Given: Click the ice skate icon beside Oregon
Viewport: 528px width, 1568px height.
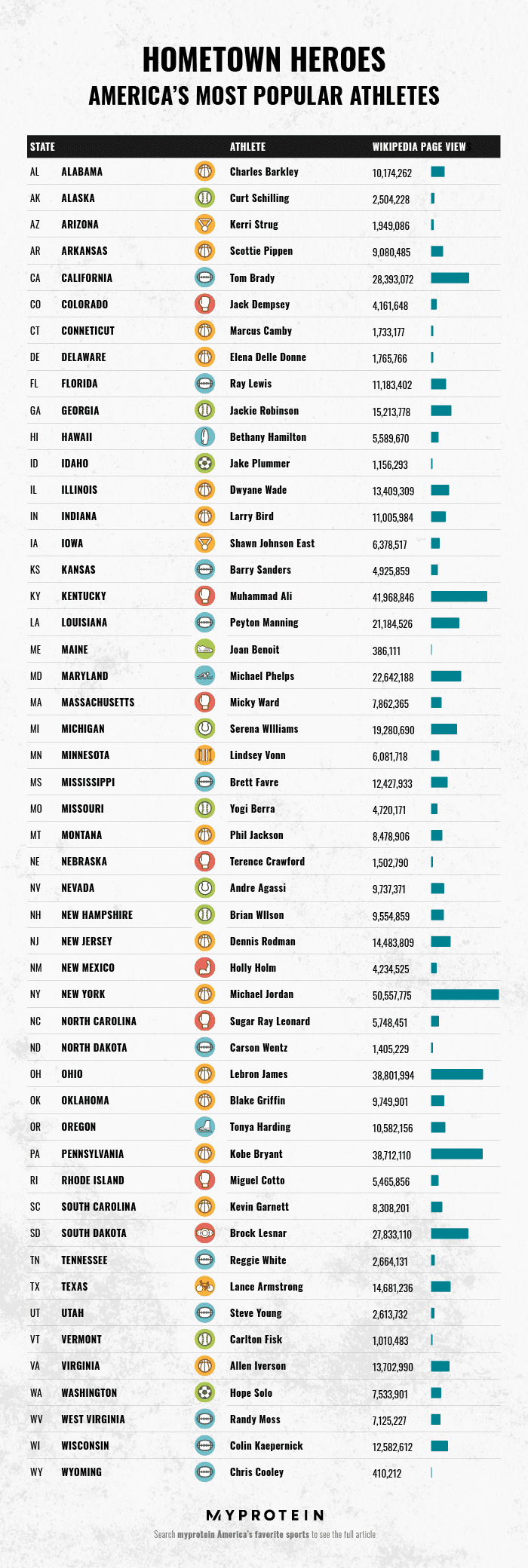Looking at the screenshot, I should [x=204, y=1127].
